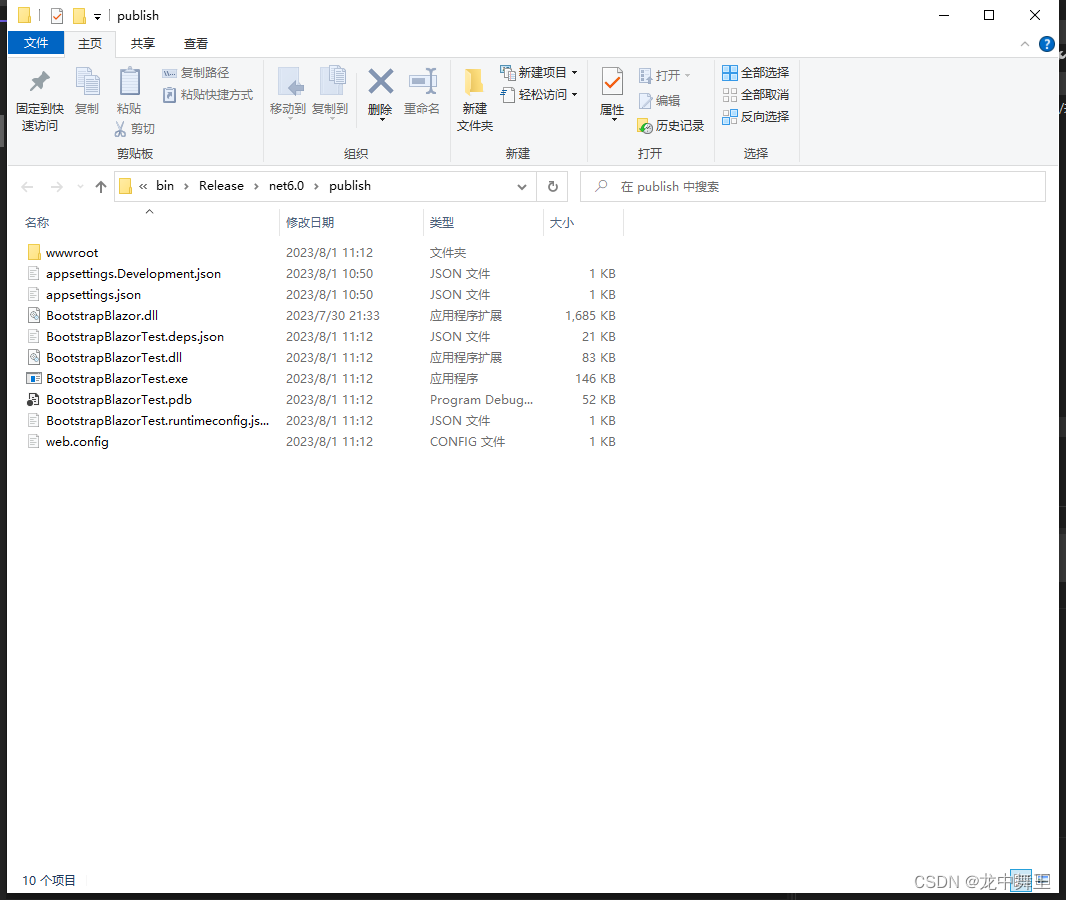
Task: Select BootstrapBlazor.dll file
Action: (102, 316)
